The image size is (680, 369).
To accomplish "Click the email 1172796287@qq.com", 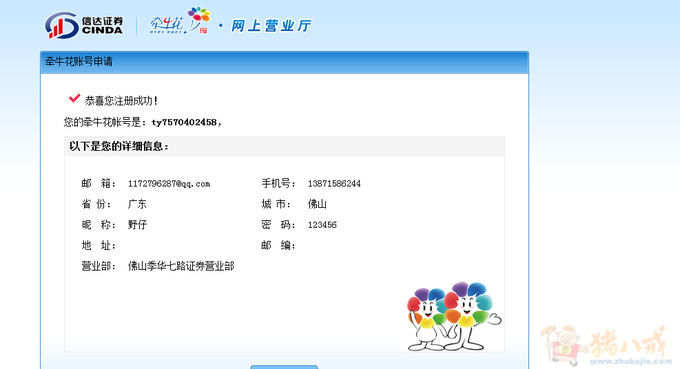I will click(169, 184).
